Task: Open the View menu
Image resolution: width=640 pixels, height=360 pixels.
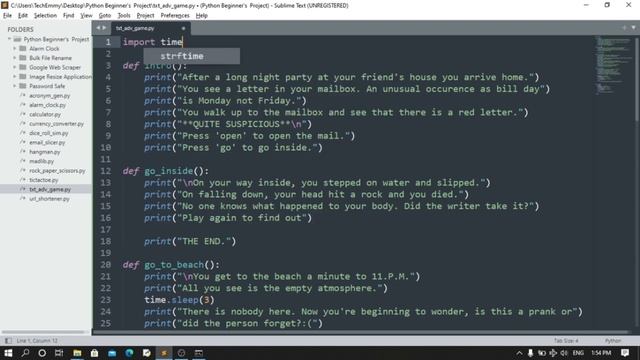Action: coord(86,16)
